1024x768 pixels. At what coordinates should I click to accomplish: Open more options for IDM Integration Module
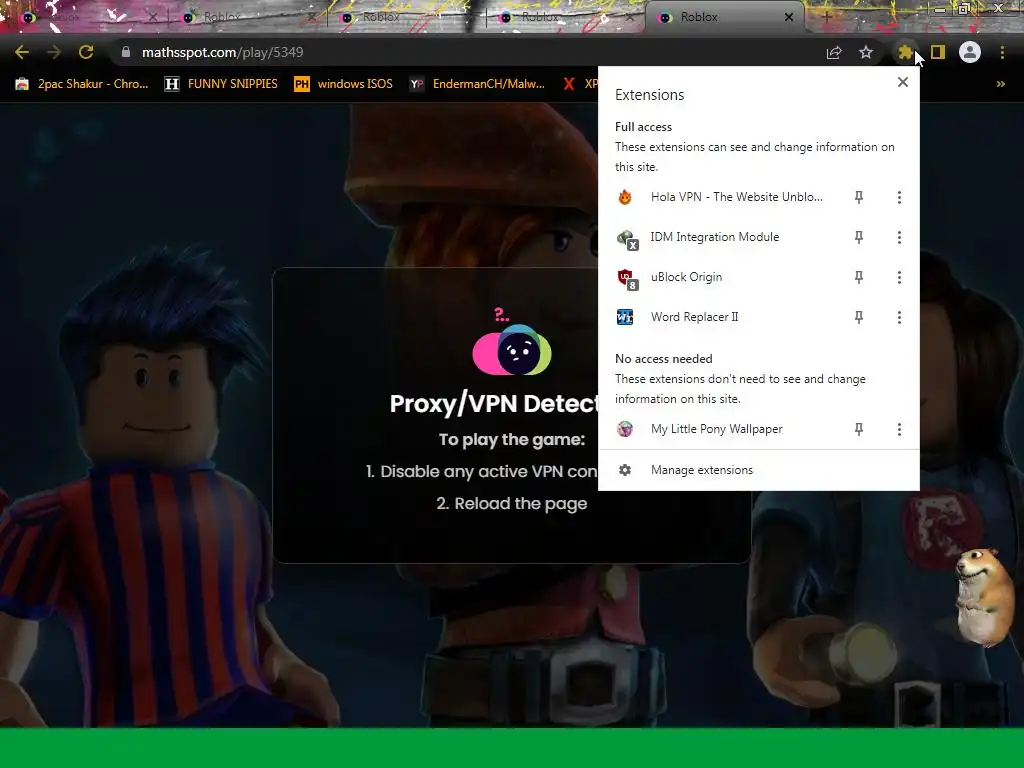899,237
